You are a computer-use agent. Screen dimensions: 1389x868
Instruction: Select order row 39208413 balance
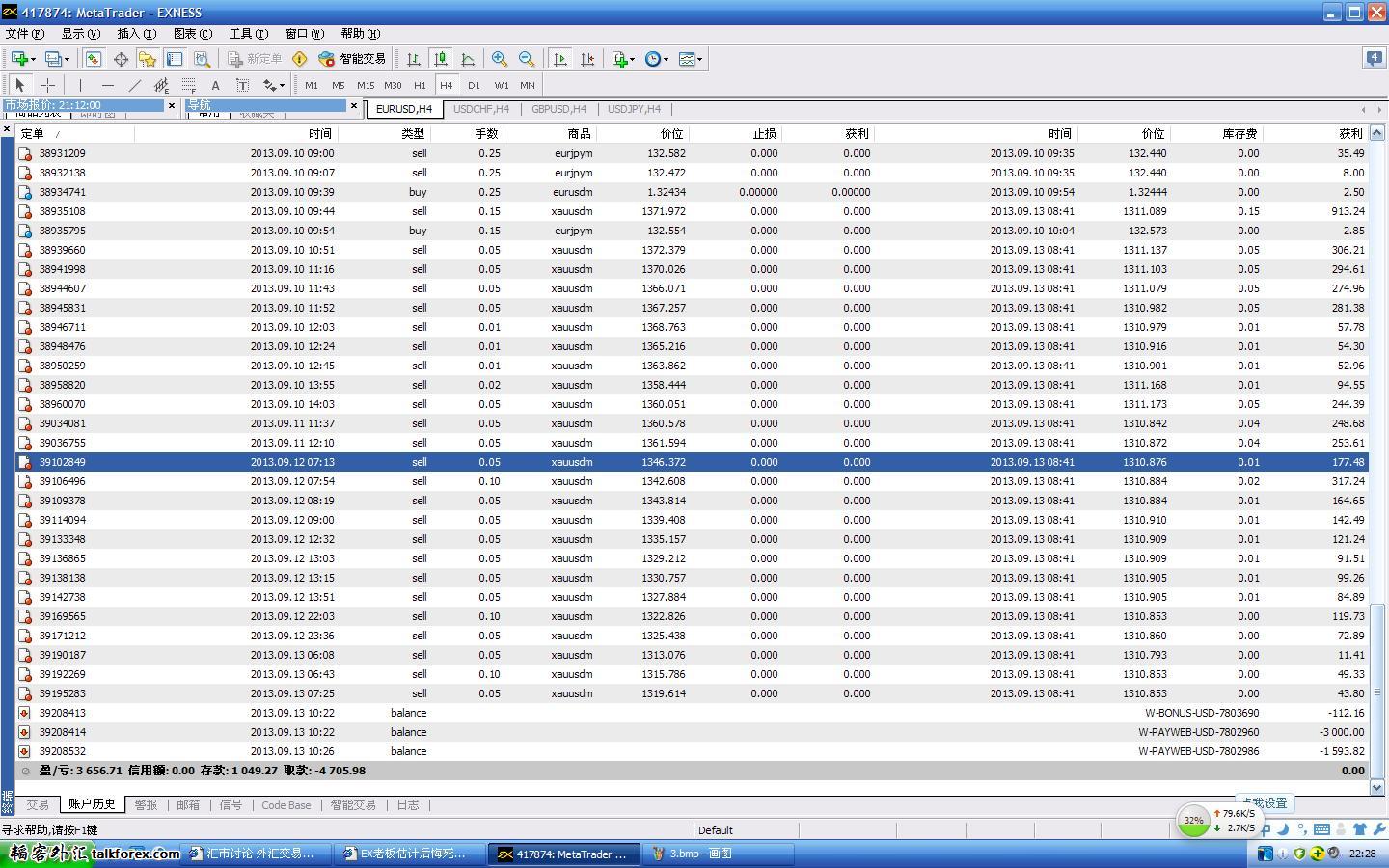tap(692, 713)
